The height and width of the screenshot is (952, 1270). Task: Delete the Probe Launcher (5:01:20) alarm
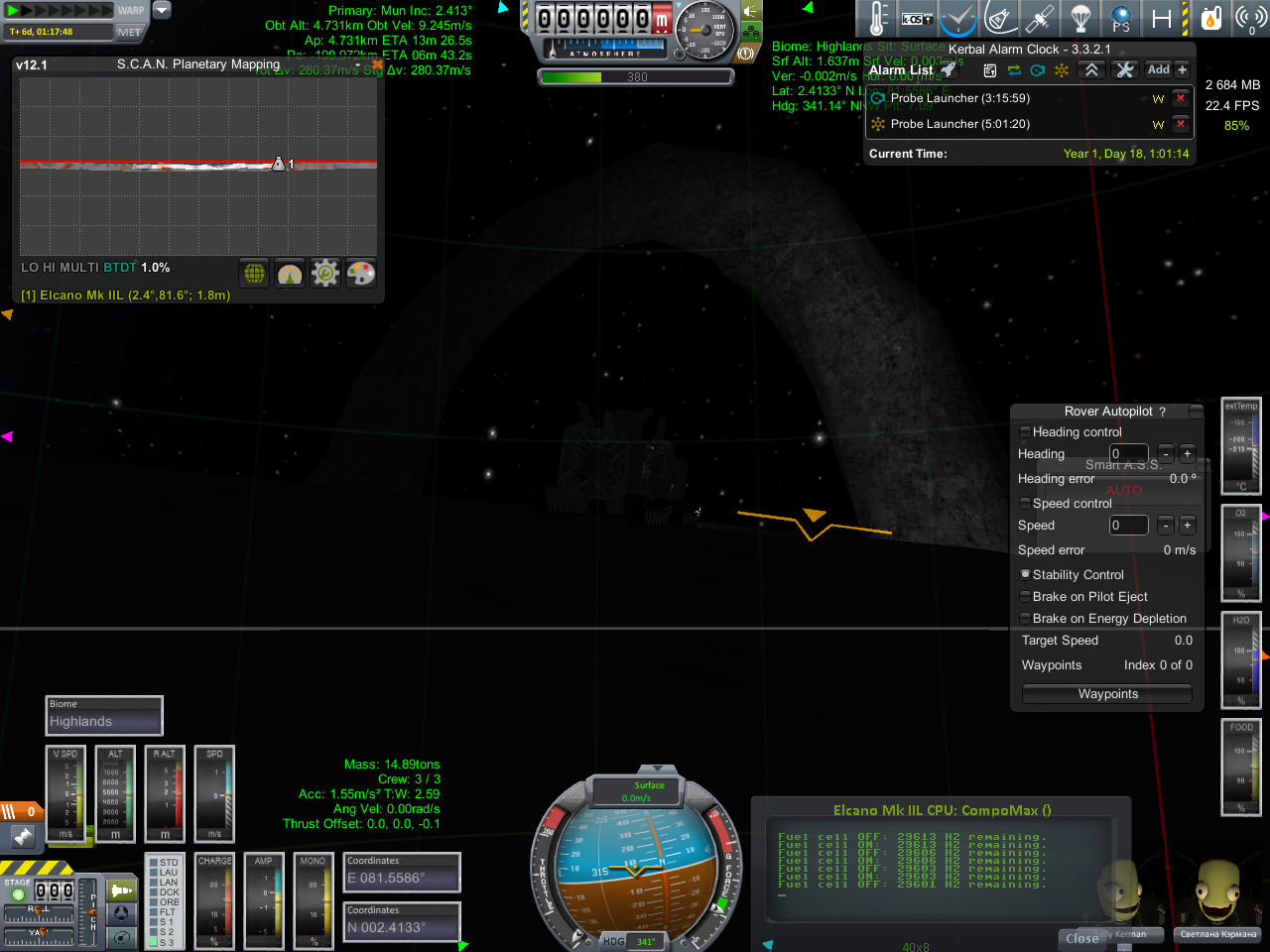[1181, 124]
